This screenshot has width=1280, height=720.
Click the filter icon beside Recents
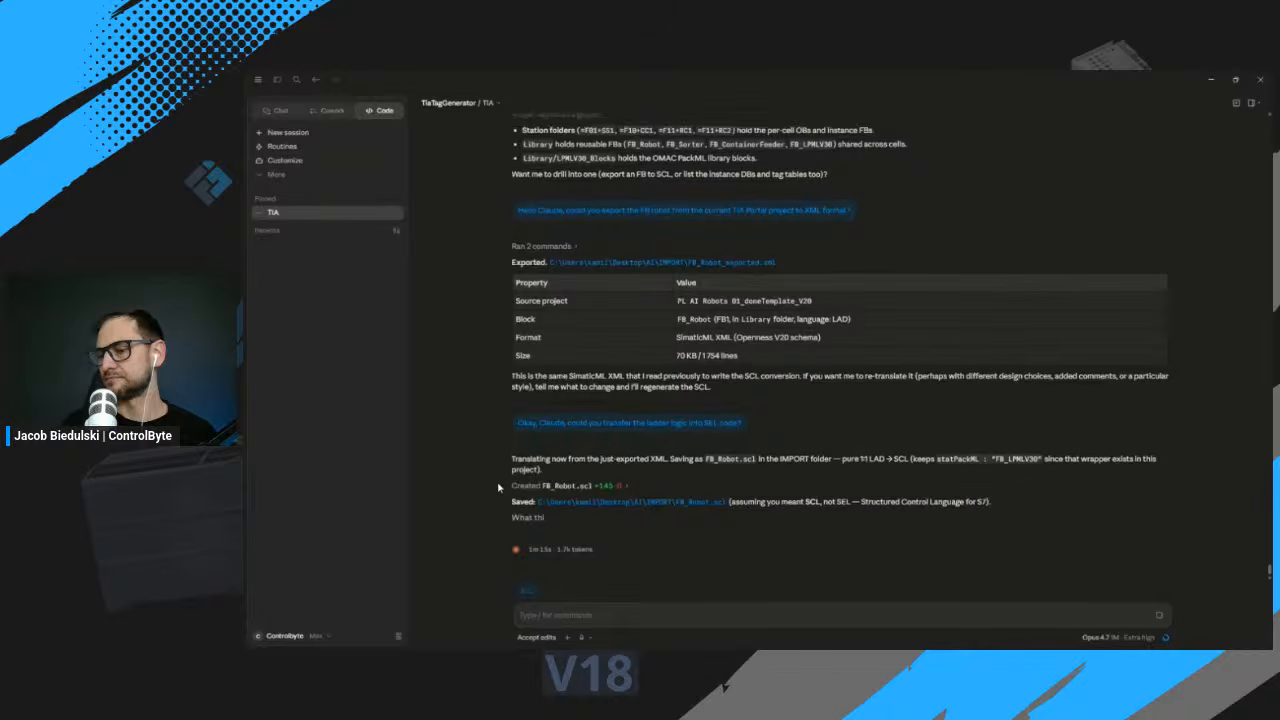click(x=396, y=231)
